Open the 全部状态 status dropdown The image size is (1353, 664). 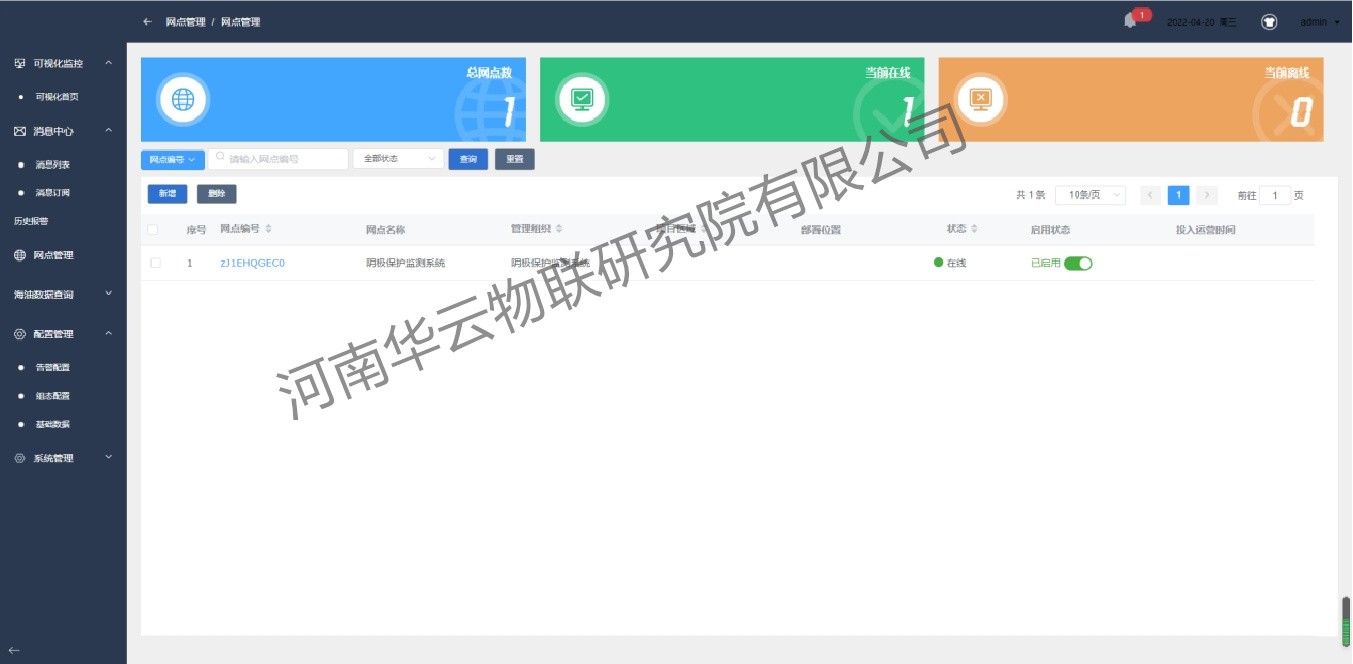point(398,159)
